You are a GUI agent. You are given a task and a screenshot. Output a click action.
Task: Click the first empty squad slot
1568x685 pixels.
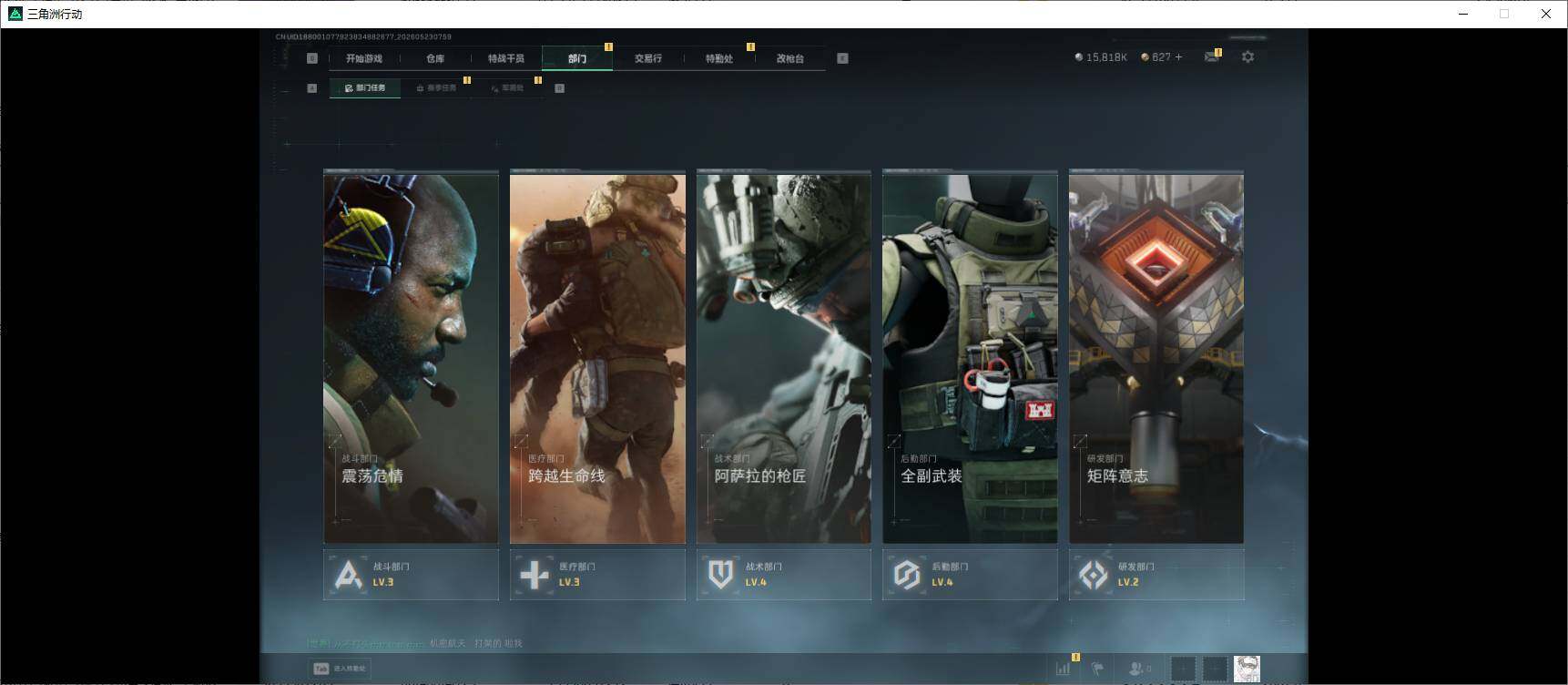point(1183,669)
